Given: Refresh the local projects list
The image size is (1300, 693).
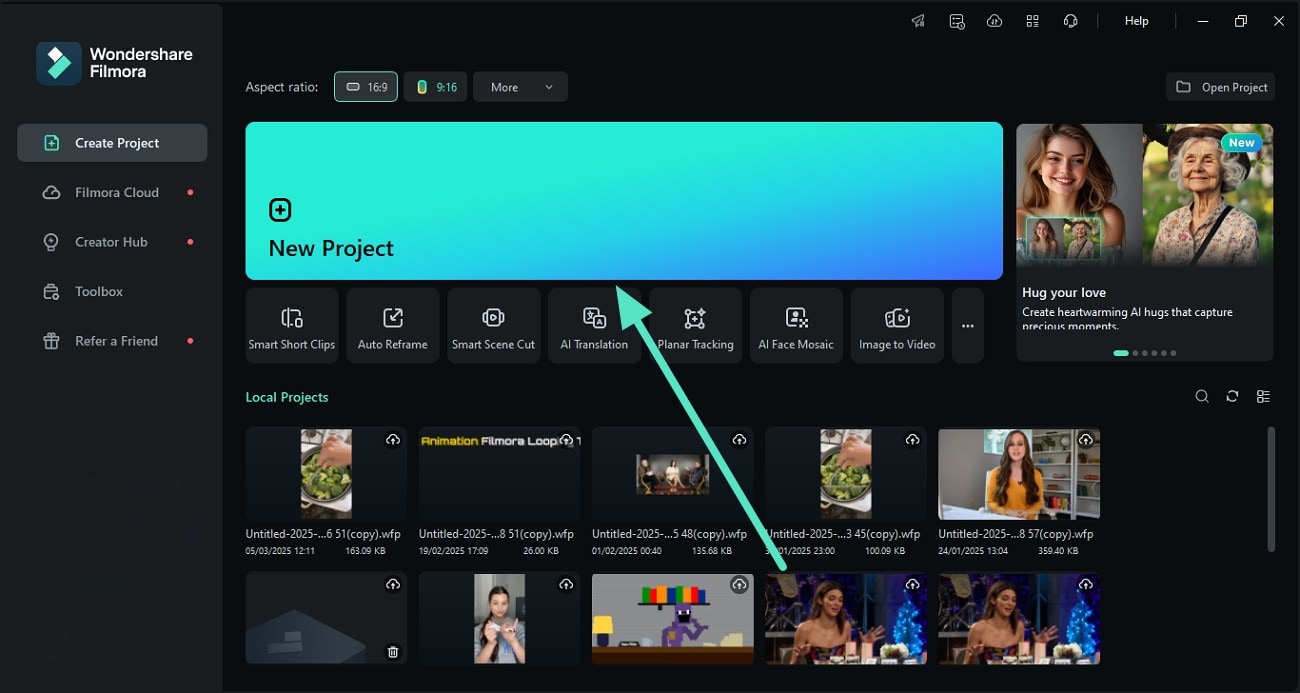Looking at the screenshot, I should (x=1232, y=397).
